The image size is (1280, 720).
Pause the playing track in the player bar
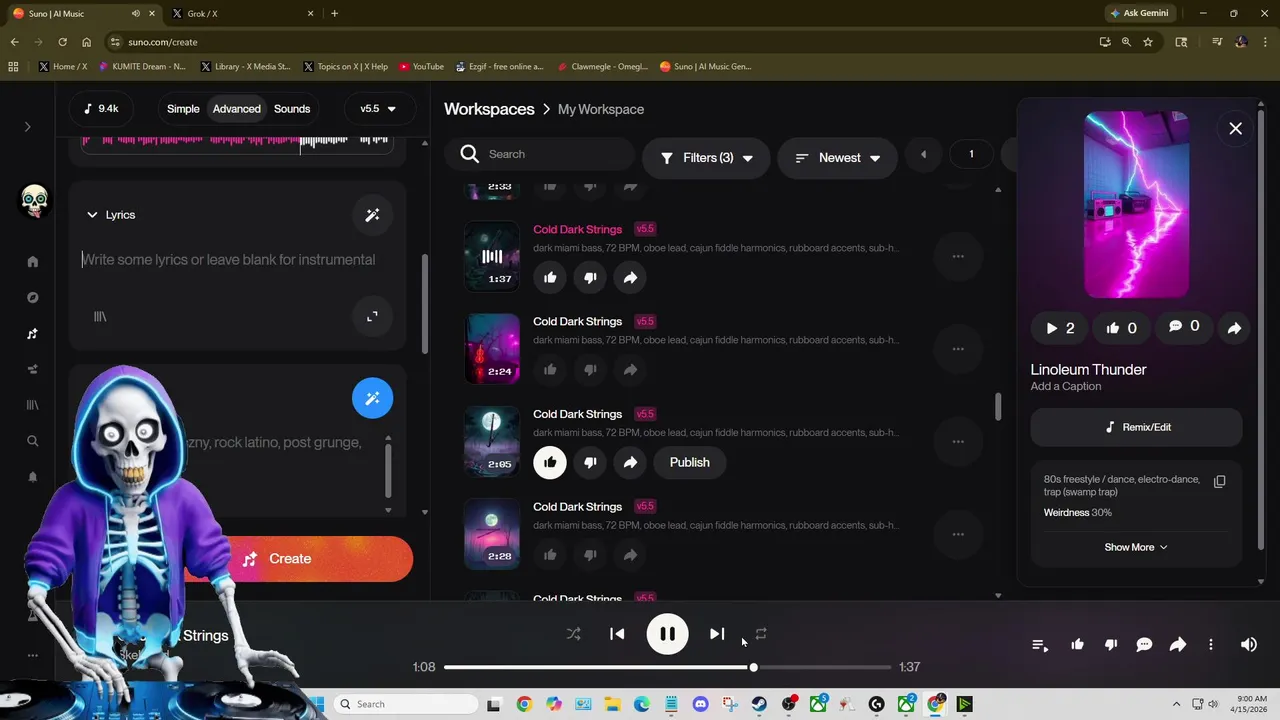(667, 634)
